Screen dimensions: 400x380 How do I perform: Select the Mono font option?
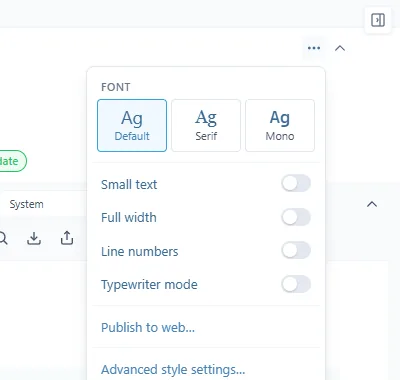coord(280,125)
